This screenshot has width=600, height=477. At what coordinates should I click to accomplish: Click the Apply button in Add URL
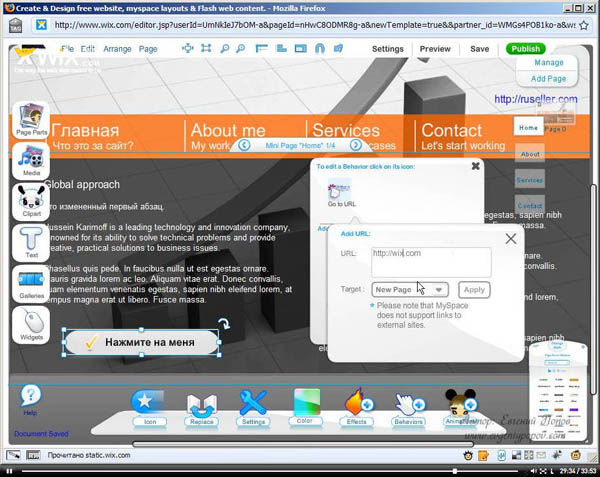coord(473,289)
